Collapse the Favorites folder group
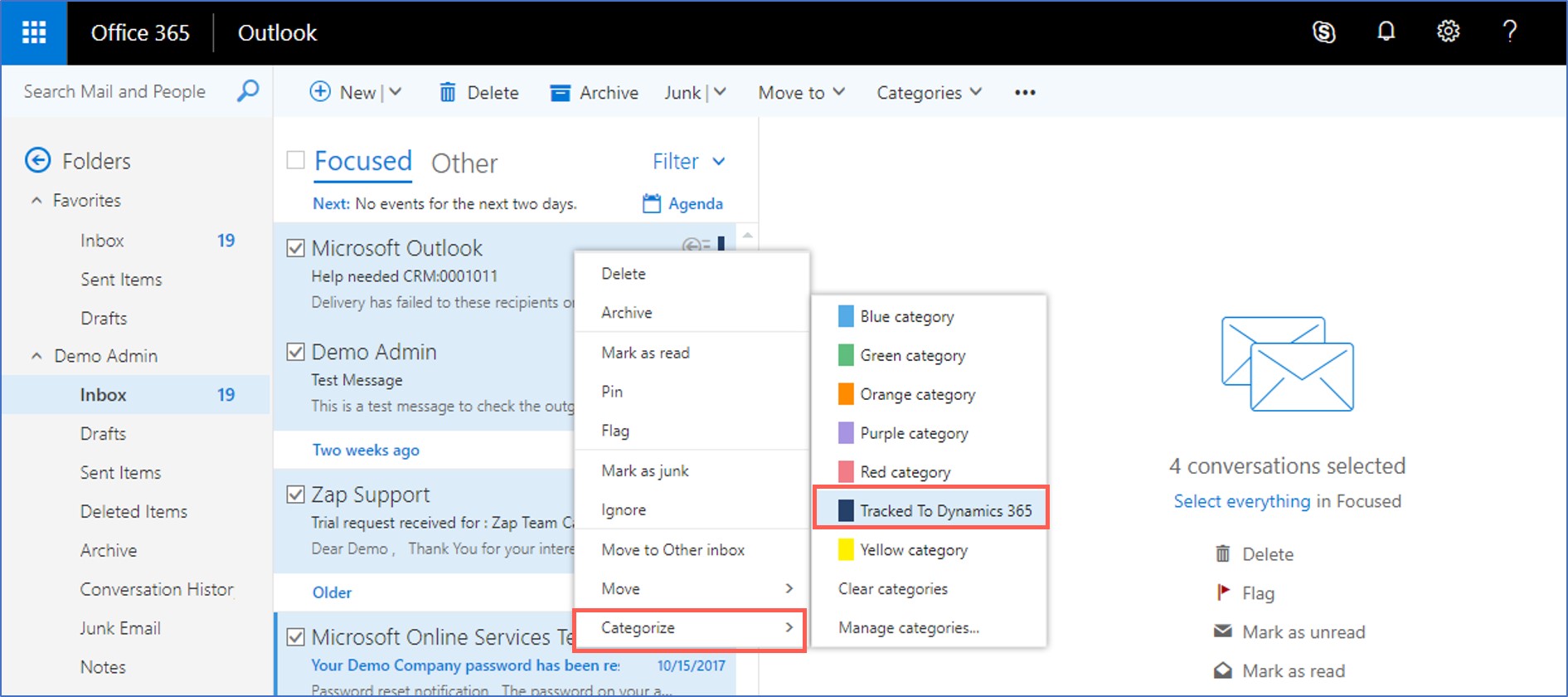This screenshot has height=697, width=1568. coord(36,201)
